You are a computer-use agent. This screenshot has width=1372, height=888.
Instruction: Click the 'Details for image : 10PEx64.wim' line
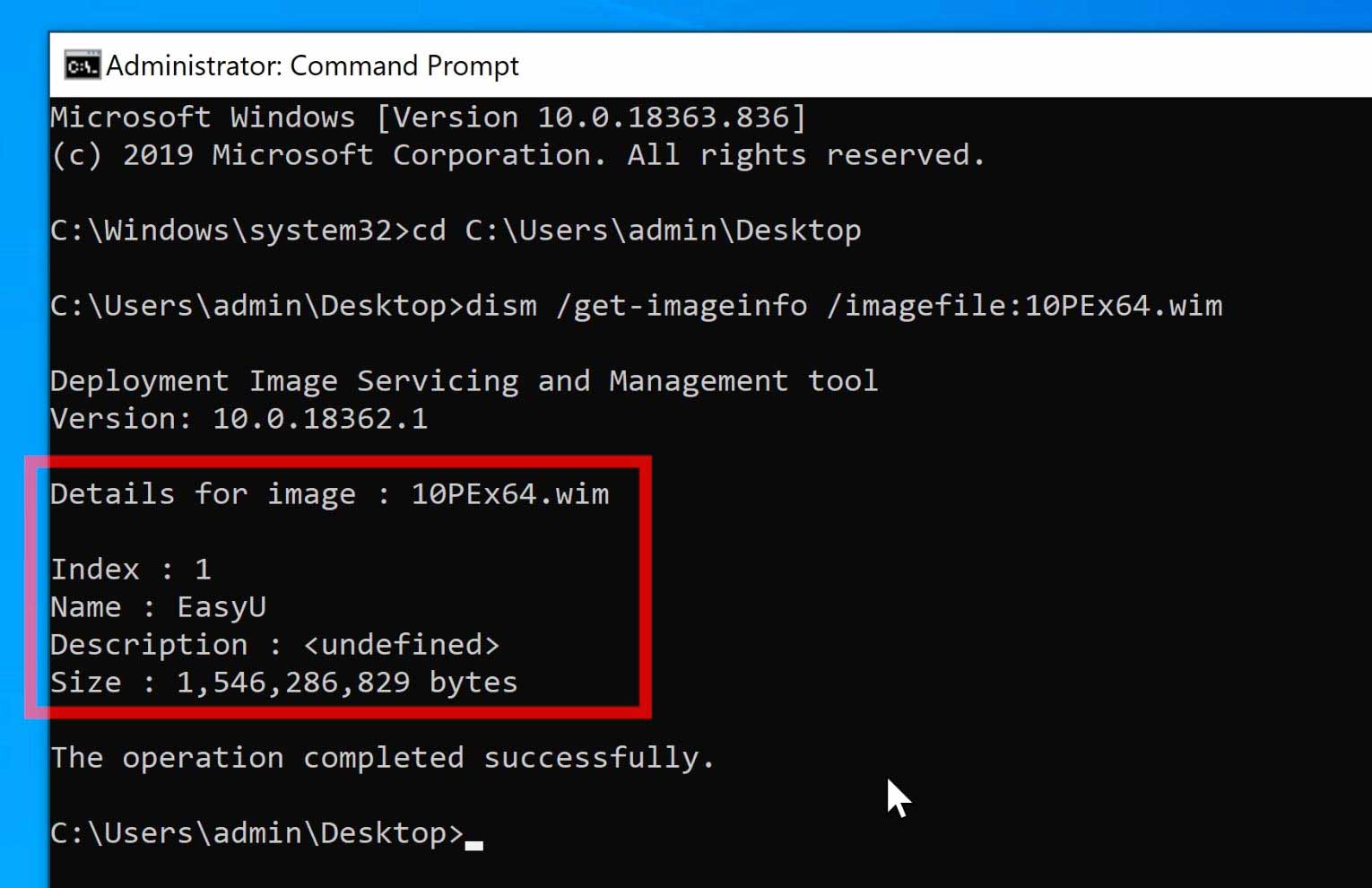pos(329,494)
